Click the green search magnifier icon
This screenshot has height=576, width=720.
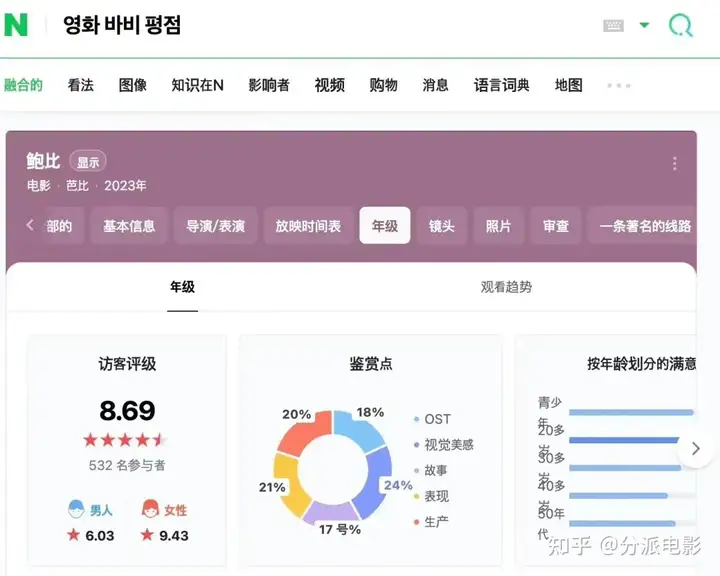(681, 25)
